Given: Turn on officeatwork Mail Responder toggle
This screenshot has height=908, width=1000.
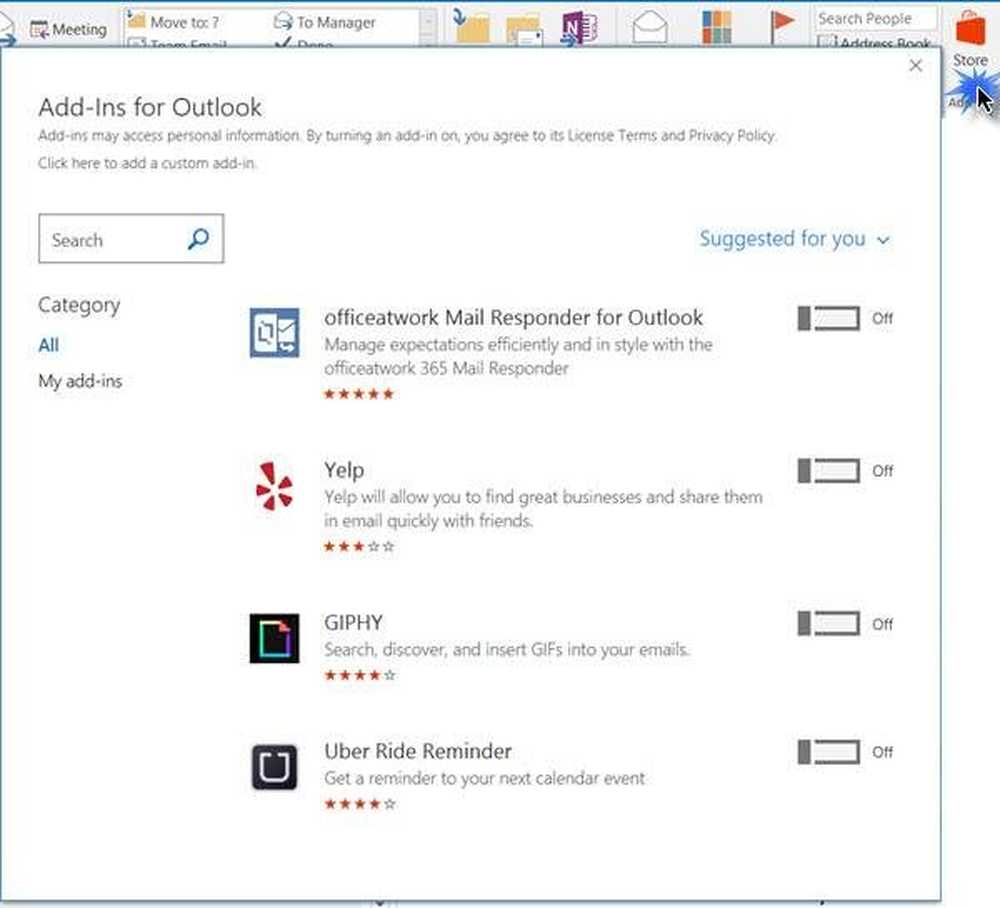Looking at the screenshot, I should coord(829,319).
